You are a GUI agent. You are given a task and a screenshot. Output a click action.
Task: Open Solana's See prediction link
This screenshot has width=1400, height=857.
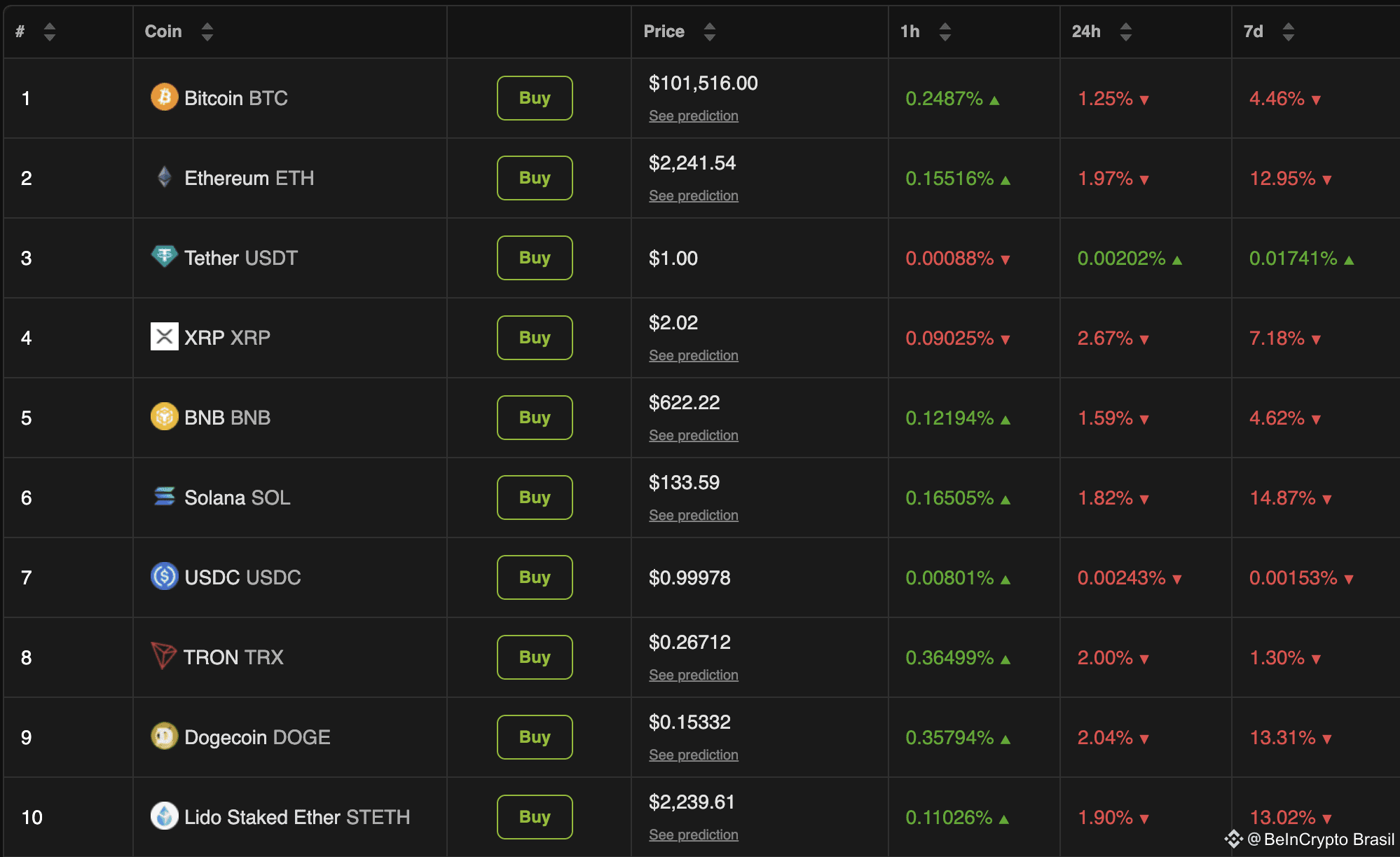click(694, 515)
